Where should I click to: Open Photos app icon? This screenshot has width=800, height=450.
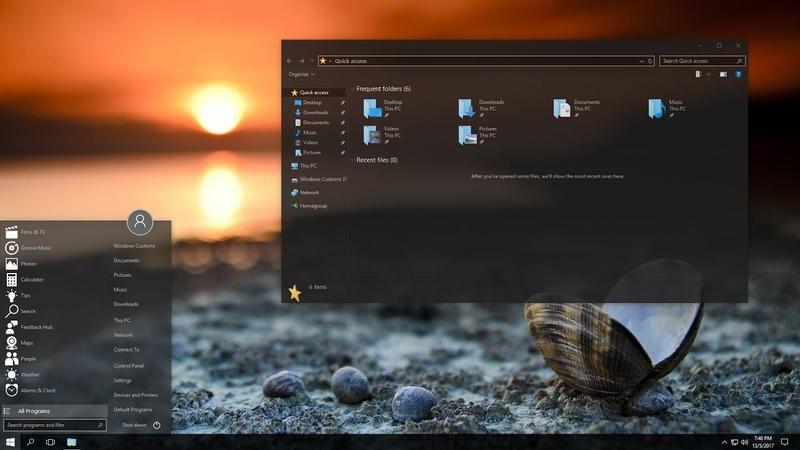click(x=11, y=264)
